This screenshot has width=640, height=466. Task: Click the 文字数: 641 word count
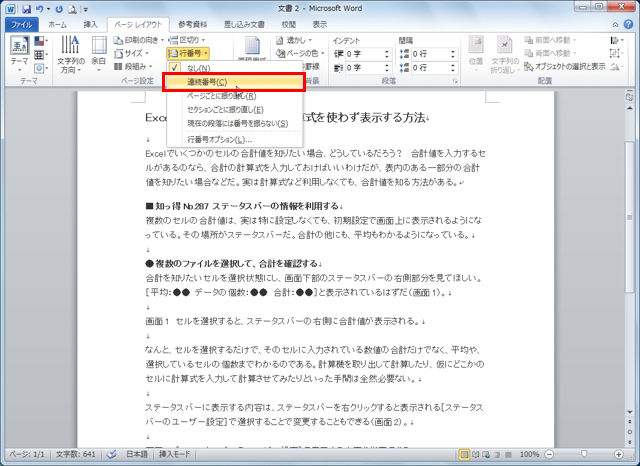76,454
